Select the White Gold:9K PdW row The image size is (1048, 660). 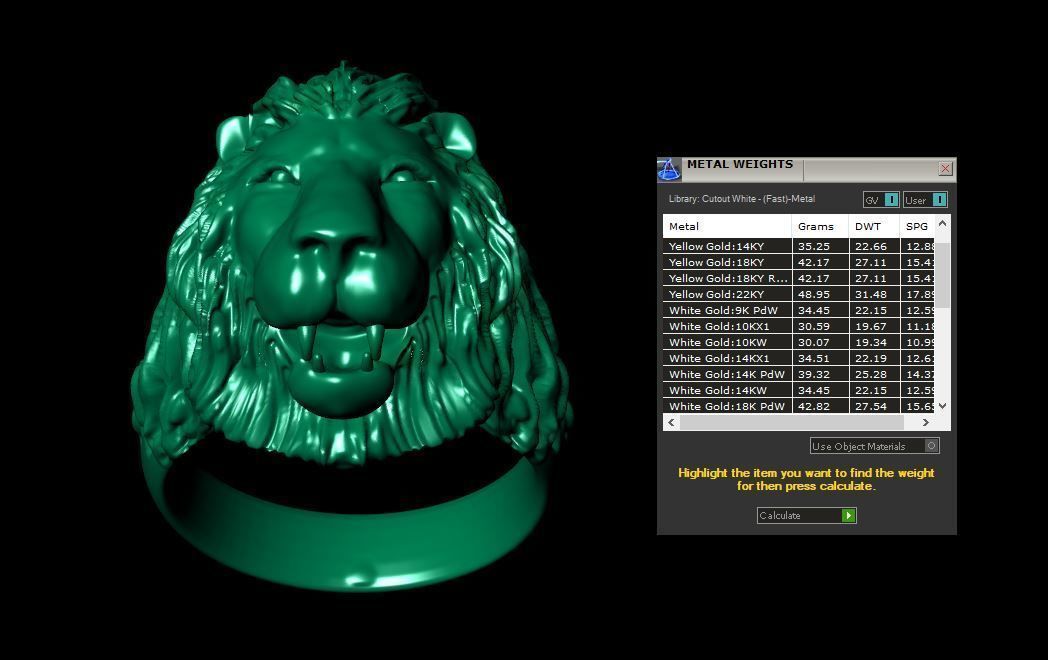[799, 310]
